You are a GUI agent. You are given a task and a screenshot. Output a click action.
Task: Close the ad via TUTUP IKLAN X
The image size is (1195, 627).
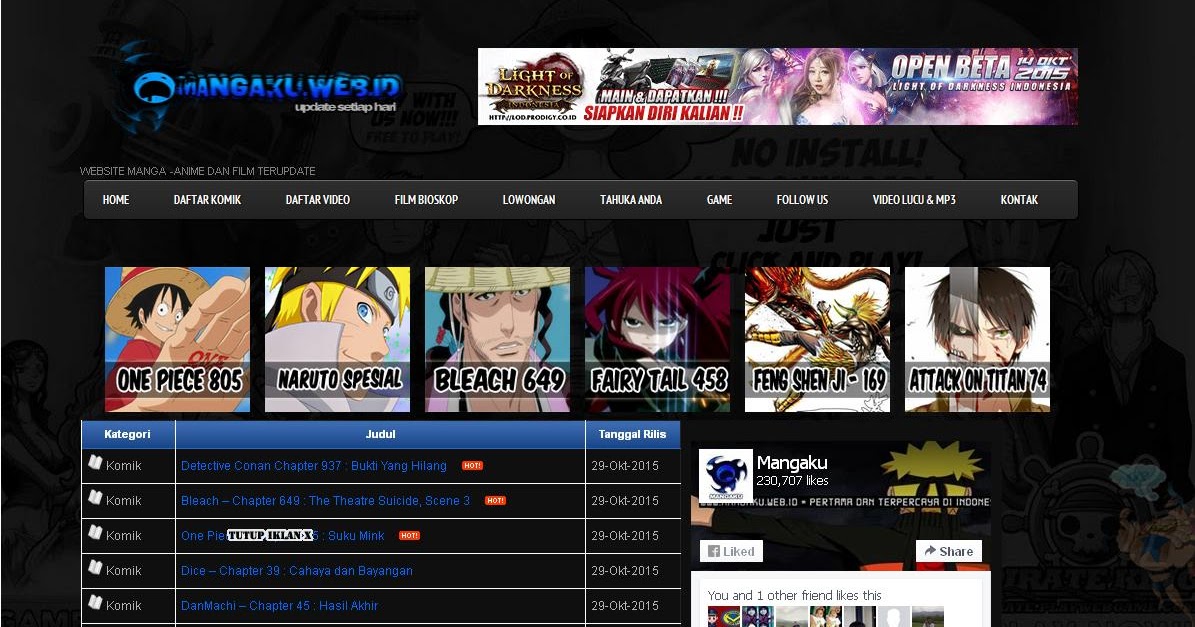[271, 536]
